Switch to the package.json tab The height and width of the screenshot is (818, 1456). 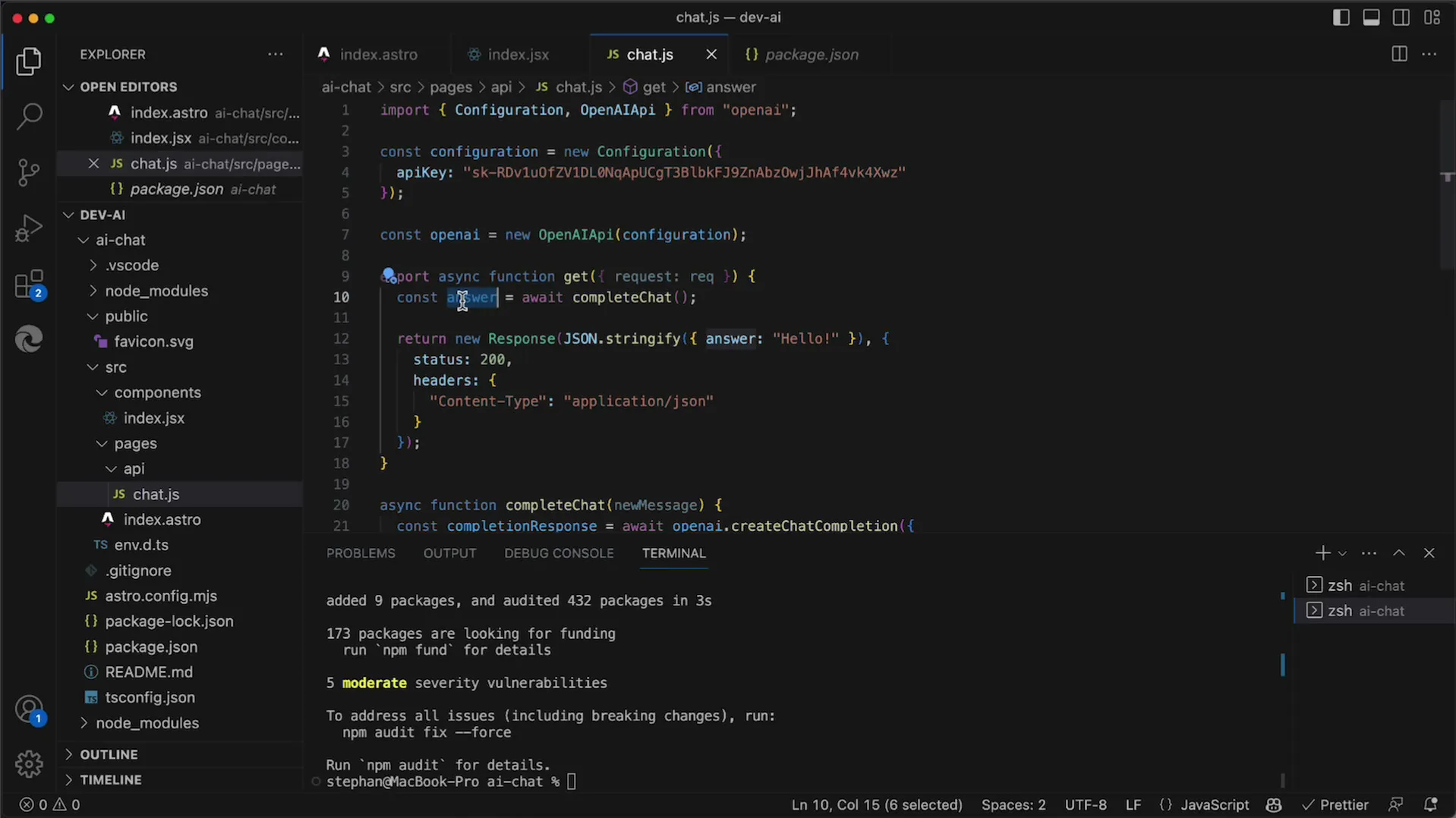811,55
